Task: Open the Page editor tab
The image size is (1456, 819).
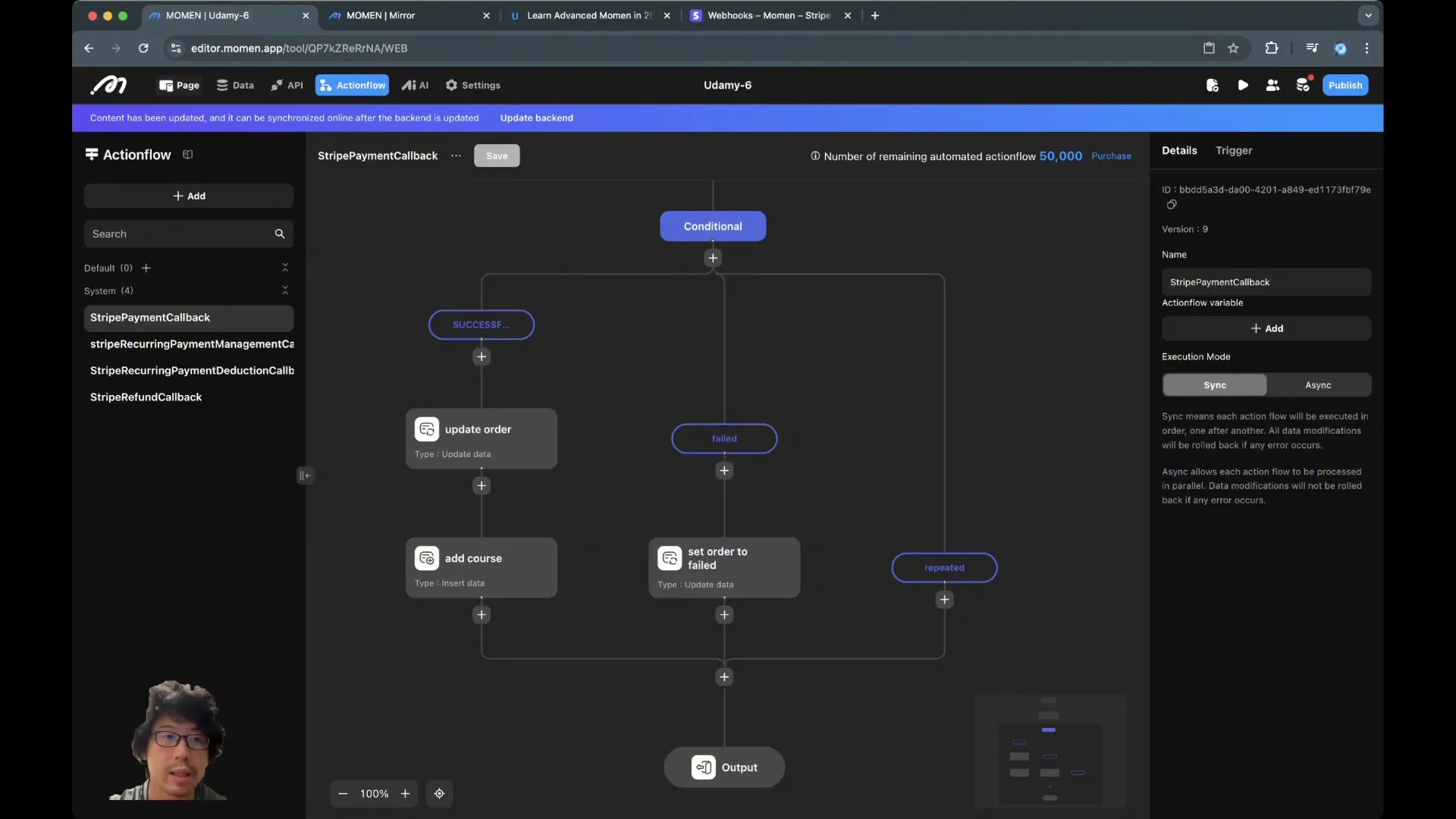Action: coord(179,86)
